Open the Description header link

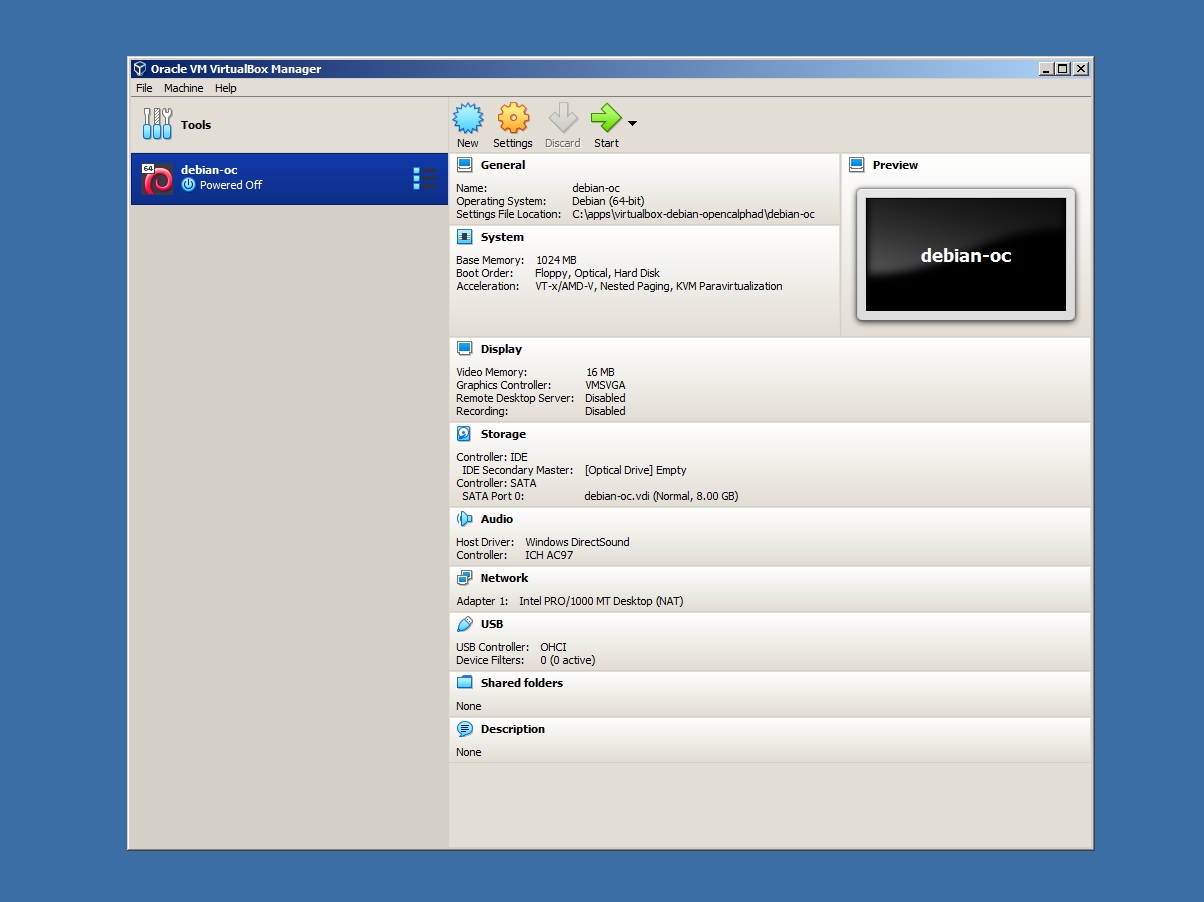pyautogui.click(x=513, y=729)
